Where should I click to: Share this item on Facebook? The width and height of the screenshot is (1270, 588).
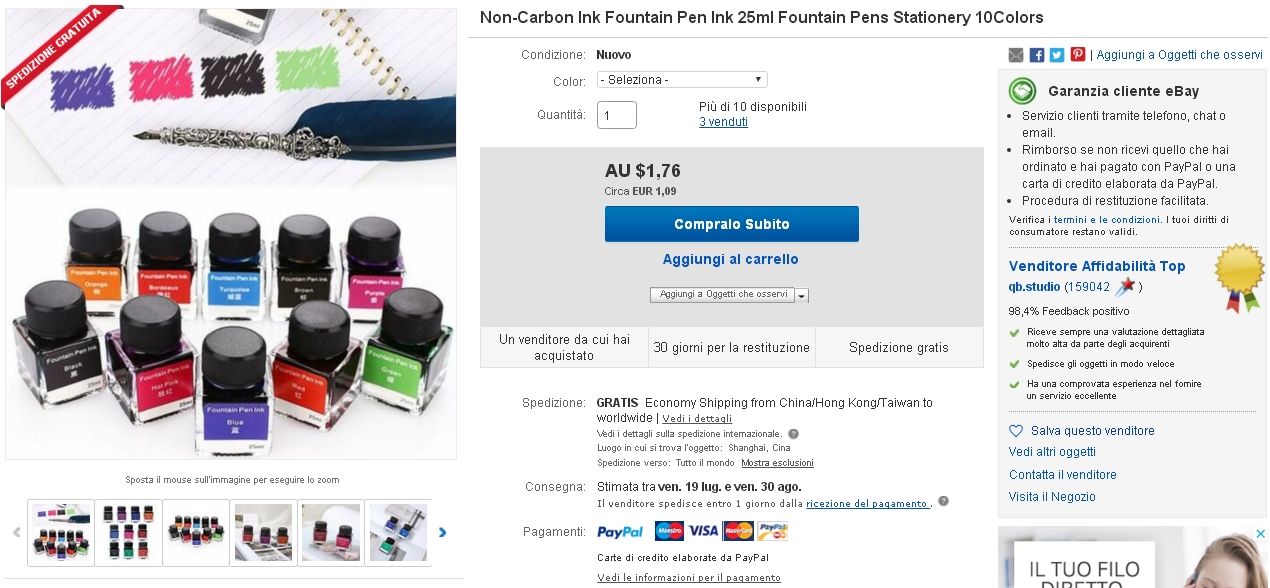click(x=1037, y=55)
